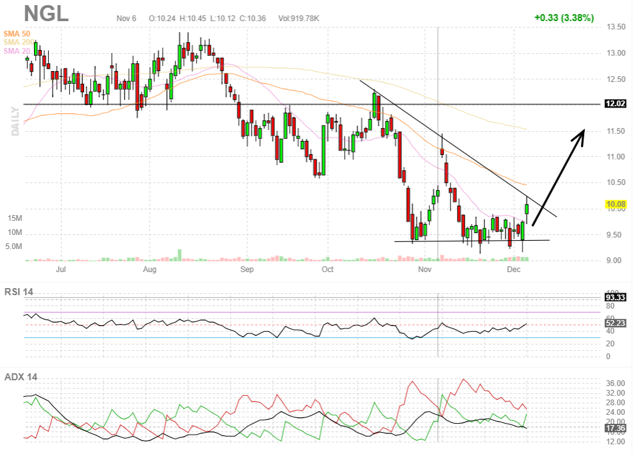Click the ADX axis label 28.00
The width and height of the screenshot is (640, 452).
pyautogui.click(x=616, y=403)
